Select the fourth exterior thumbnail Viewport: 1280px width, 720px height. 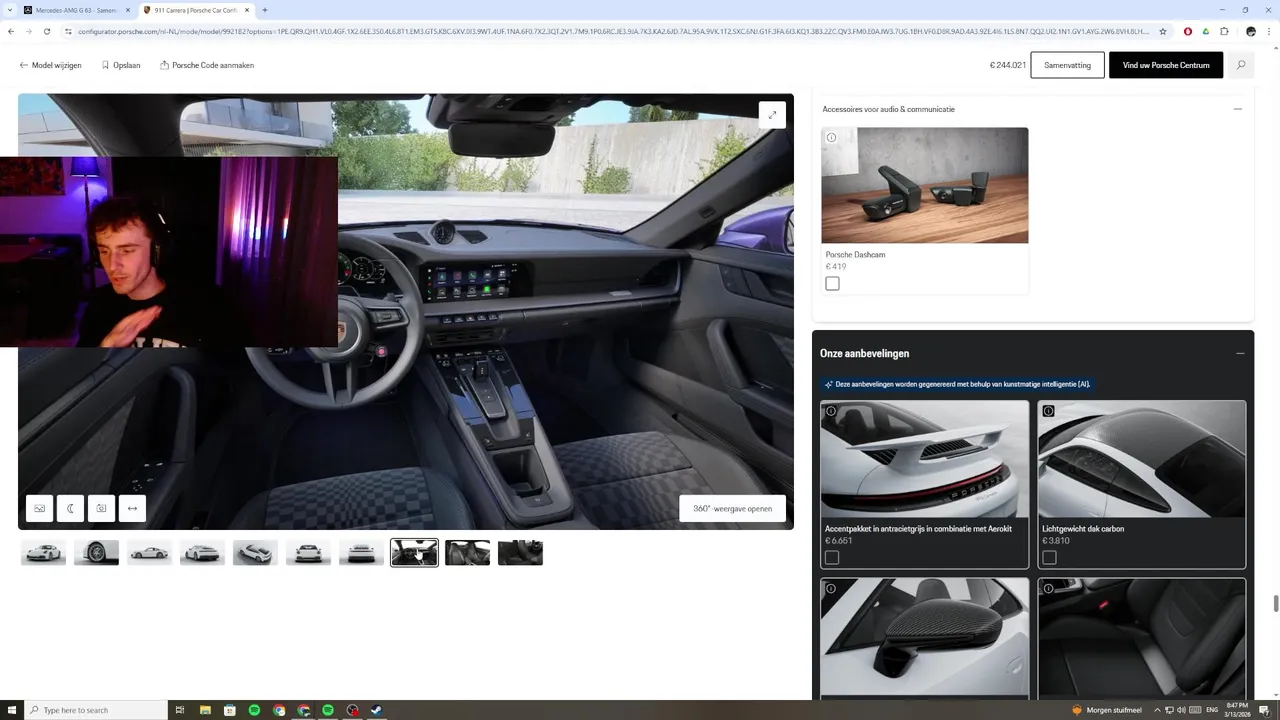tap(202, 552)
